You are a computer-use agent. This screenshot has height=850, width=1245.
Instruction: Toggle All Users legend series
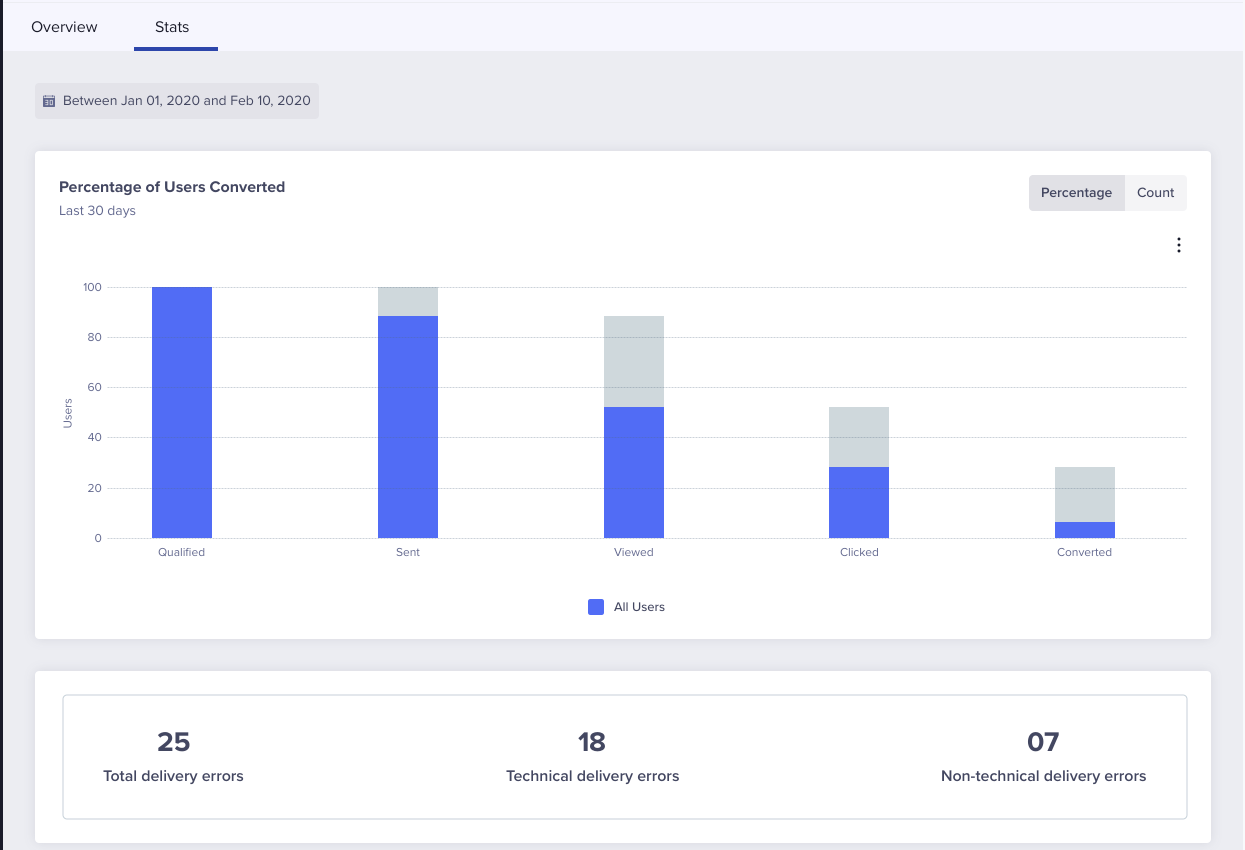pyautogui.click(x=596, y=607)
